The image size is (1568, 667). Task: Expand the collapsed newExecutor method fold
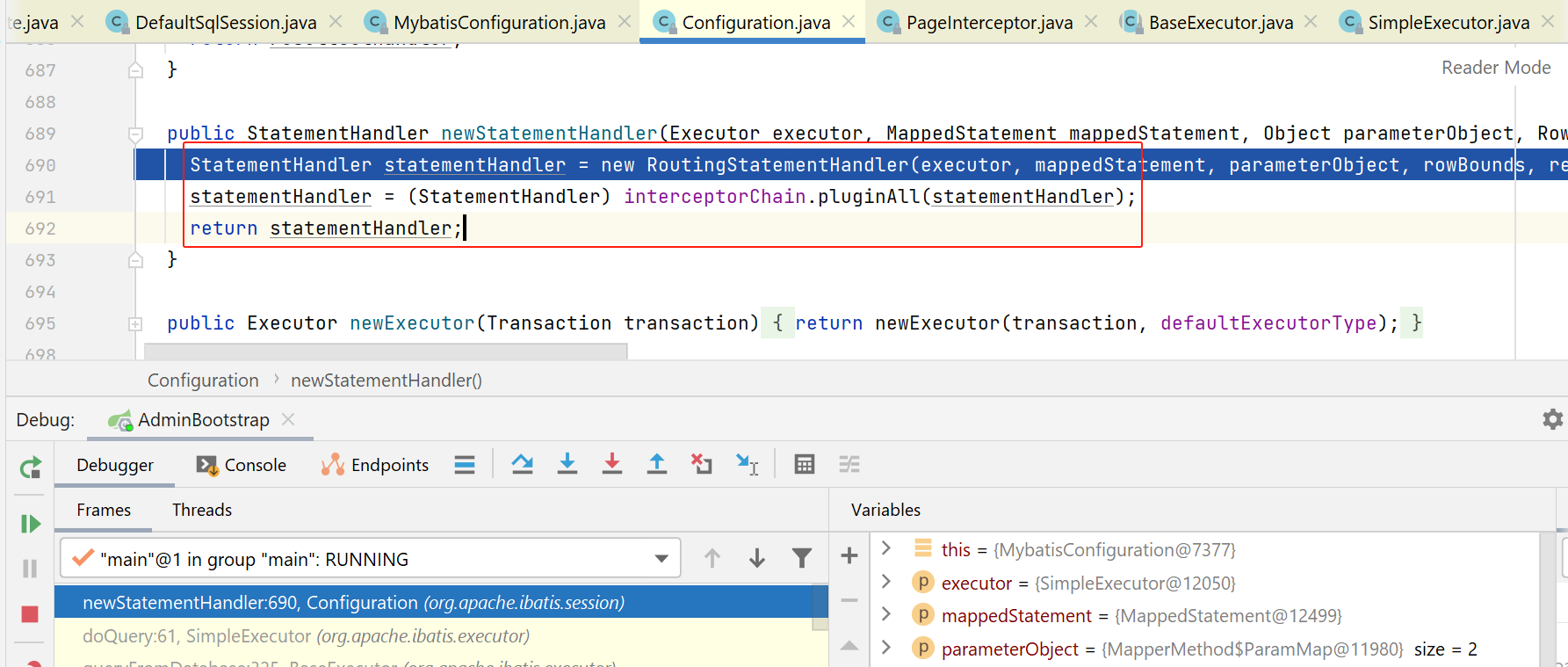tap(135, 323)
